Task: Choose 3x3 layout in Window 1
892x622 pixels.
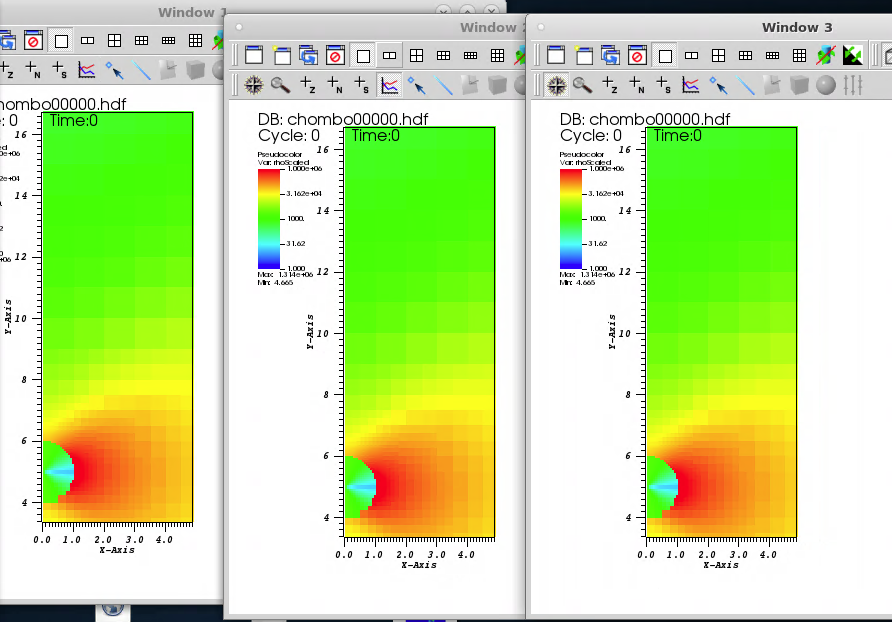Action: 195,40
